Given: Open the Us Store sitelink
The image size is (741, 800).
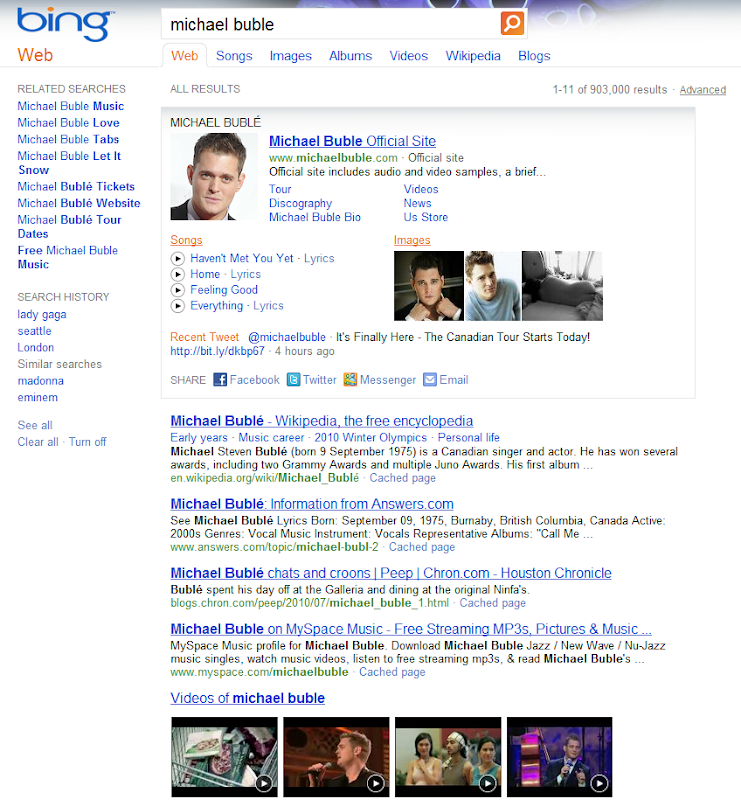Looking at the screenshot, I should click(x=426, y=217).
